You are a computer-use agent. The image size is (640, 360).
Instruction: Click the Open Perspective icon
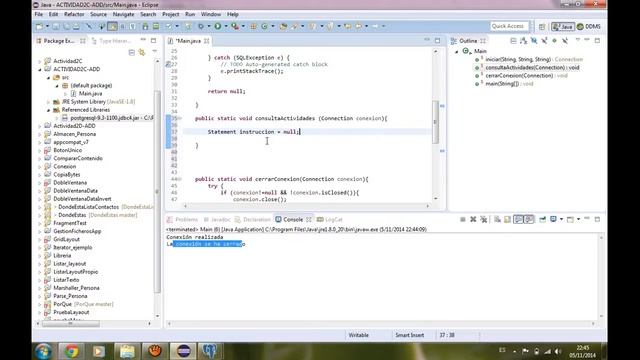542,27
